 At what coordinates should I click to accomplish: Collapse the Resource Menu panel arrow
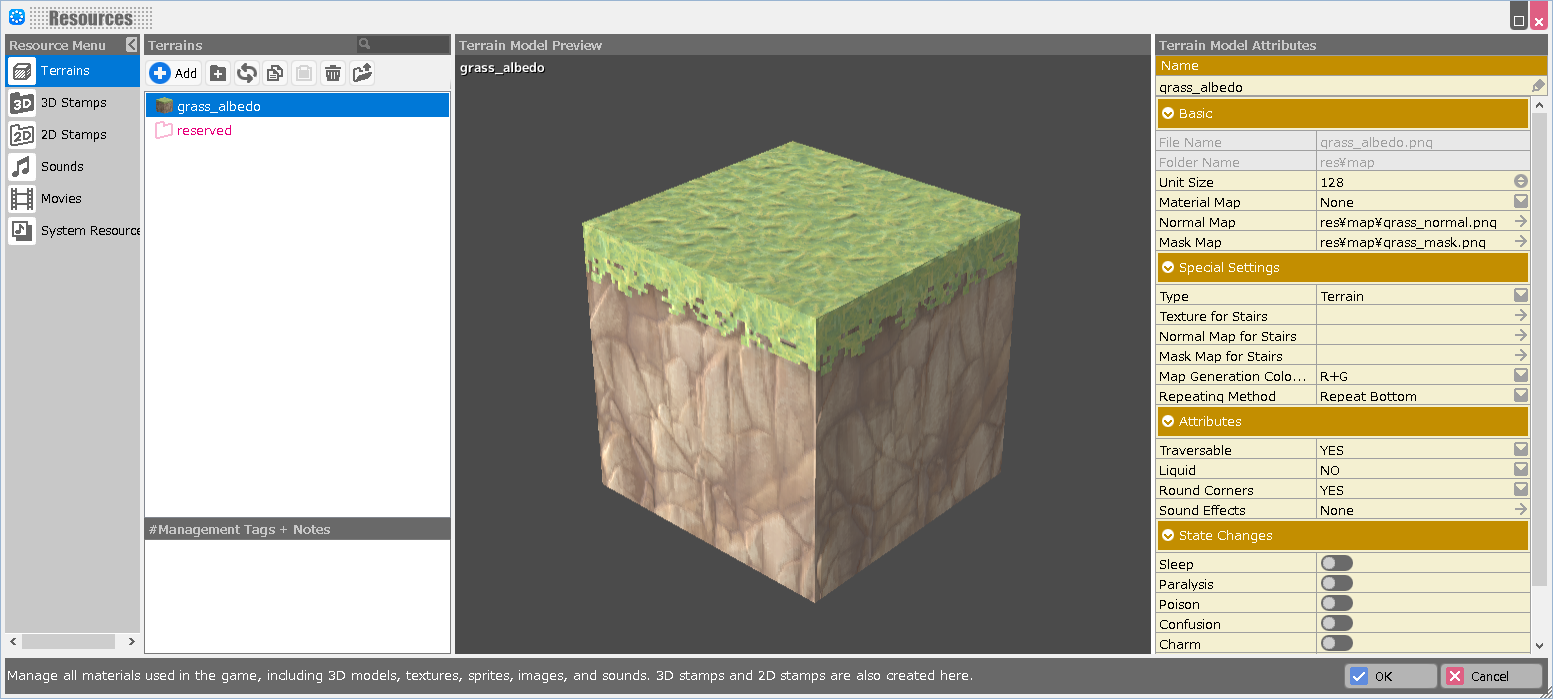(x=131, y=45)
